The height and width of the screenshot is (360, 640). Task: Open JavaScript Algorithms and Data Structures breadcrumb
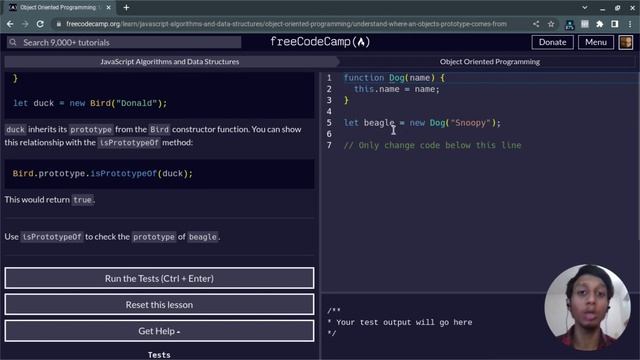coord(170,62)
